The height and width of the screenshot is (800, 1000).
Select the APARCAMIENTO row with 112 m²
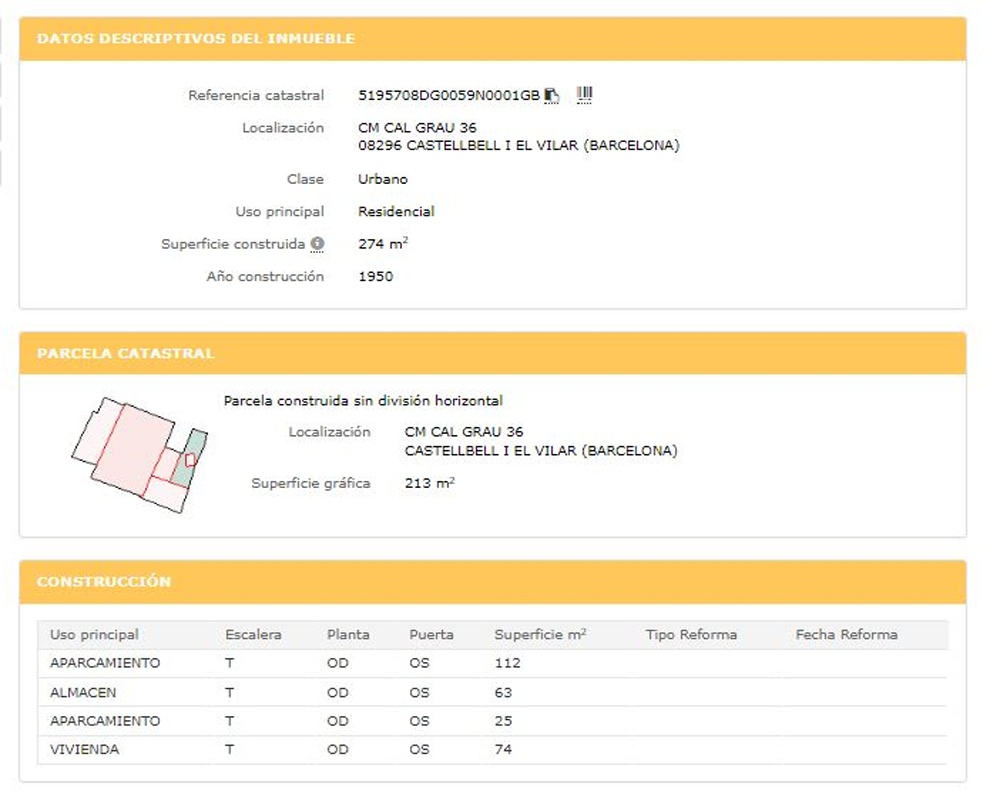[492, 663]
